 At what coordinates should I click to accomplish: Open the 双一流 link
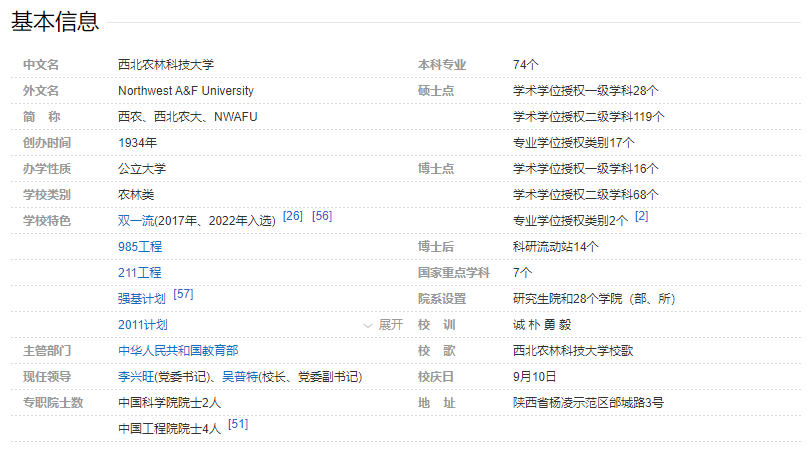coord(136,221)
